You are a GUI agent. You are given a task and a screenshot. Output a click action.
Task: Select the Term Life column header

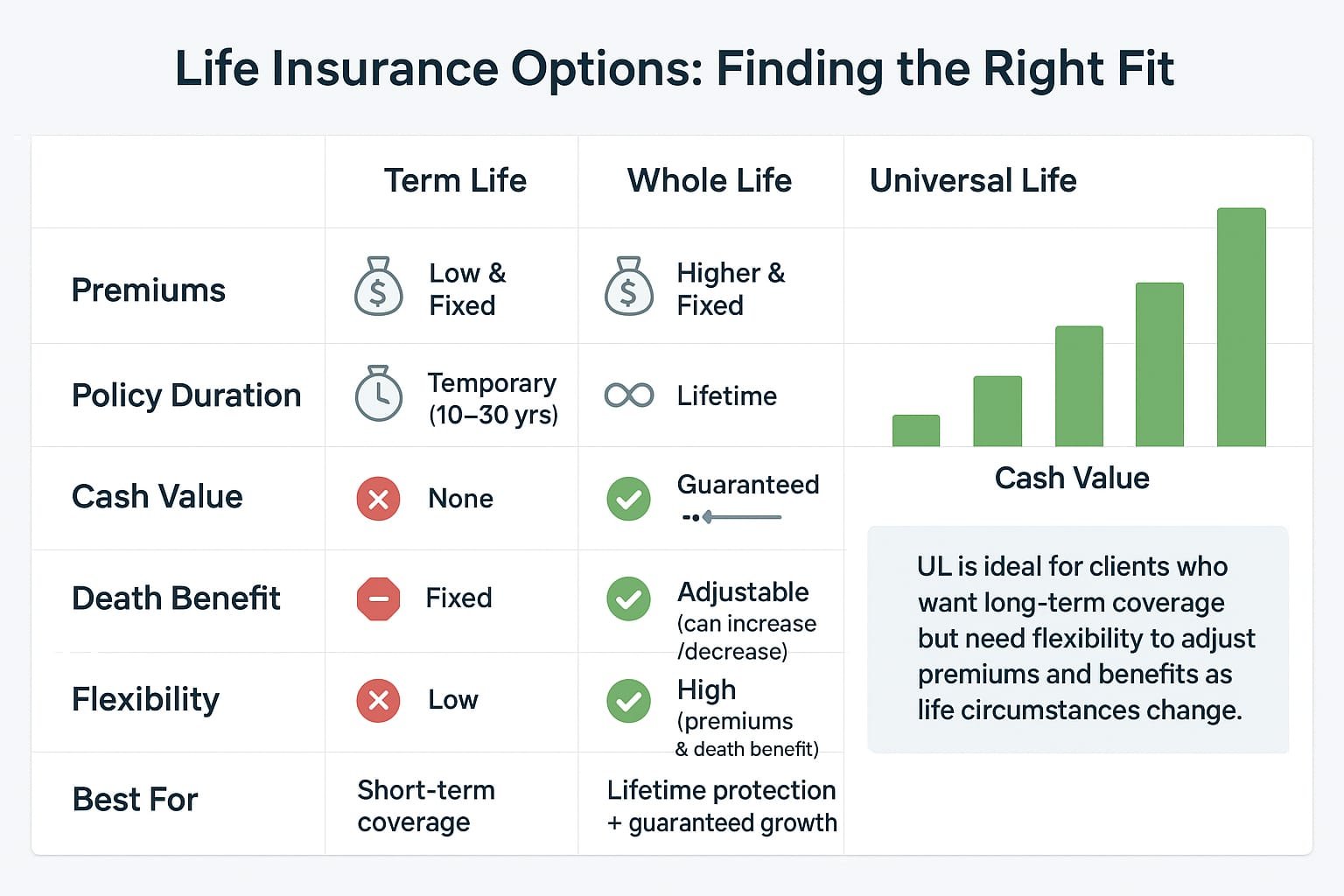tap(455, 181)
